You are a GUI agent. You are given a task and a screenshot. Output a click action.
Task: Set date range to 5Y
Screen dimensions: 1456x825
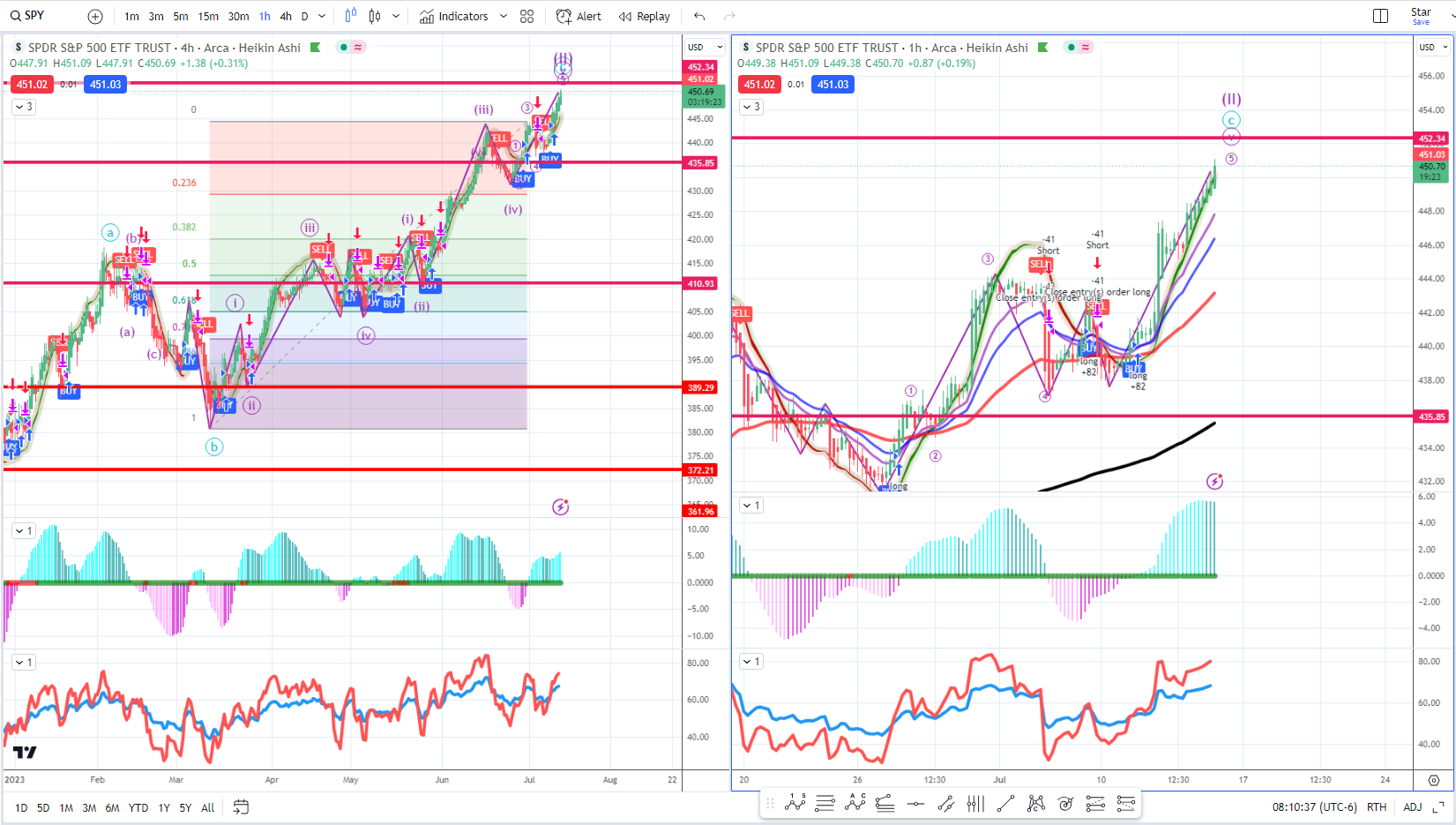coord(185,807)
